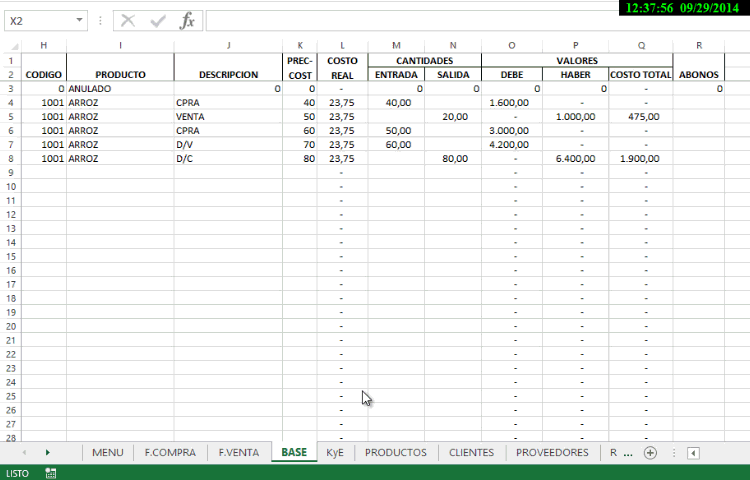Viewport: 750px width, 480px height.
Task: Add a new sheet with plus icon
Action: click(650, 453)
